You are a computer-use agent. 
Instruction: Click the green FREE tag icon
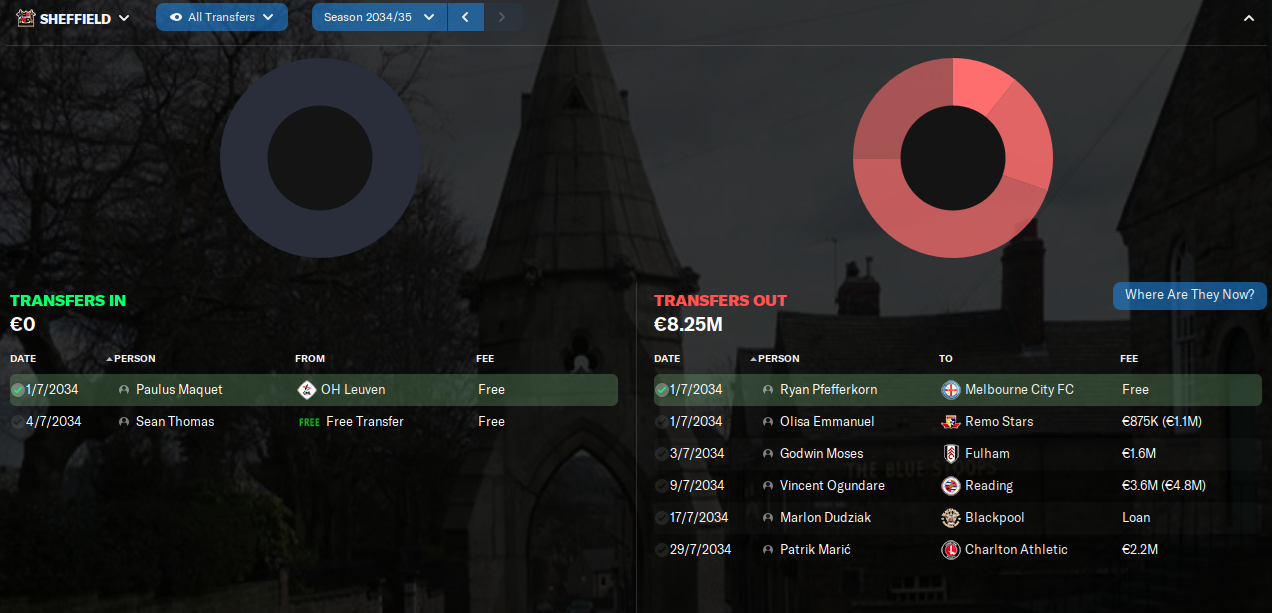tap(309, 422)
